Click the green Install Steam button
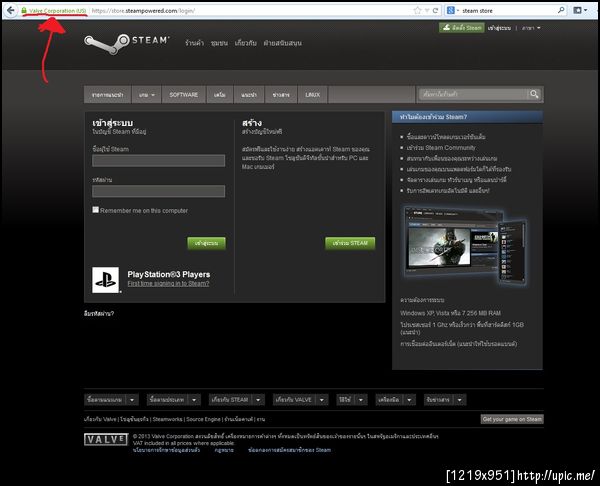 tap(461, 28)
